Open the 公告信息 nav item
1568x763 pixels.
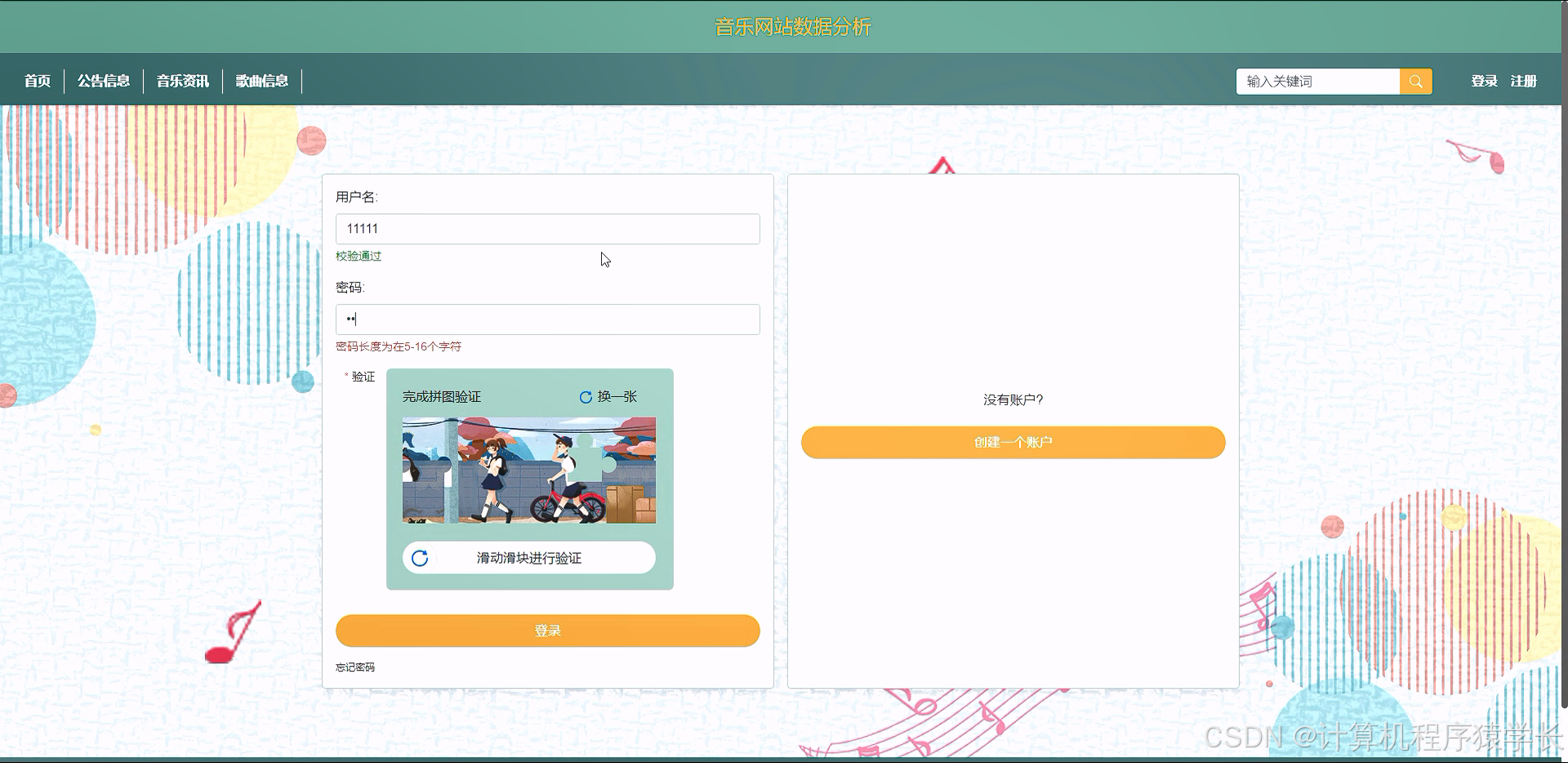[x=104, y=81]
